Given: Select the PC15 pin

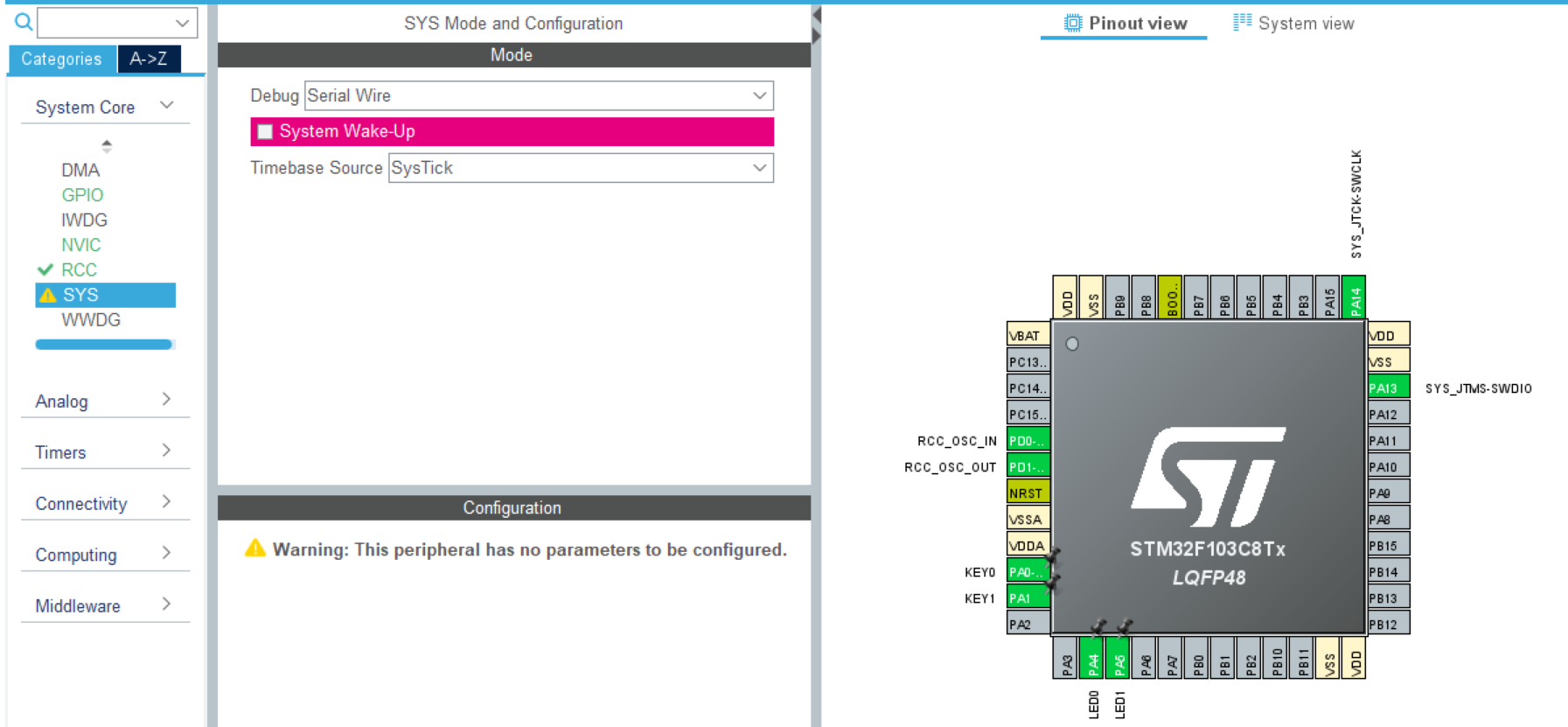Looking at the screenshot, I should click(x=1028, y=414).
